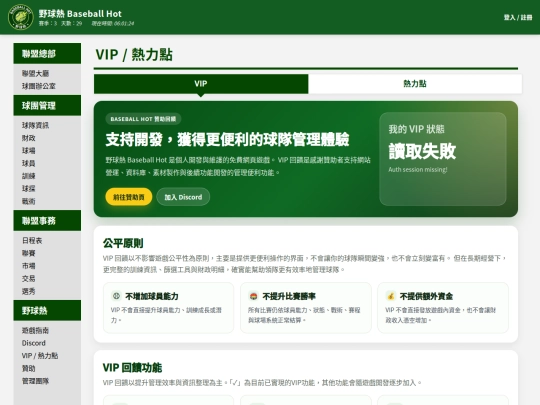Click the 野球熱 section header
Viewport: 540px width, 405px height.
point(47,311)
